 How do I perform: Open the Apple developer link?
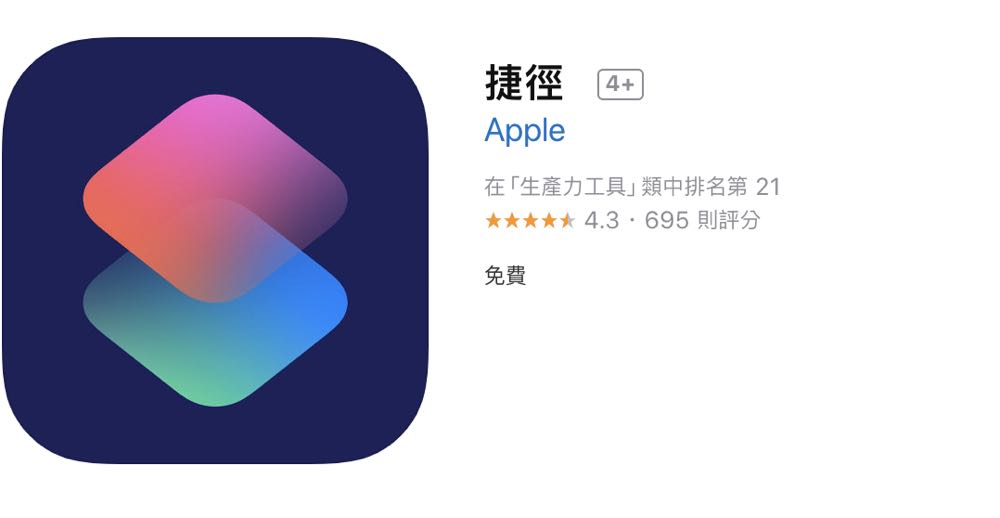[x=524, y=131]
